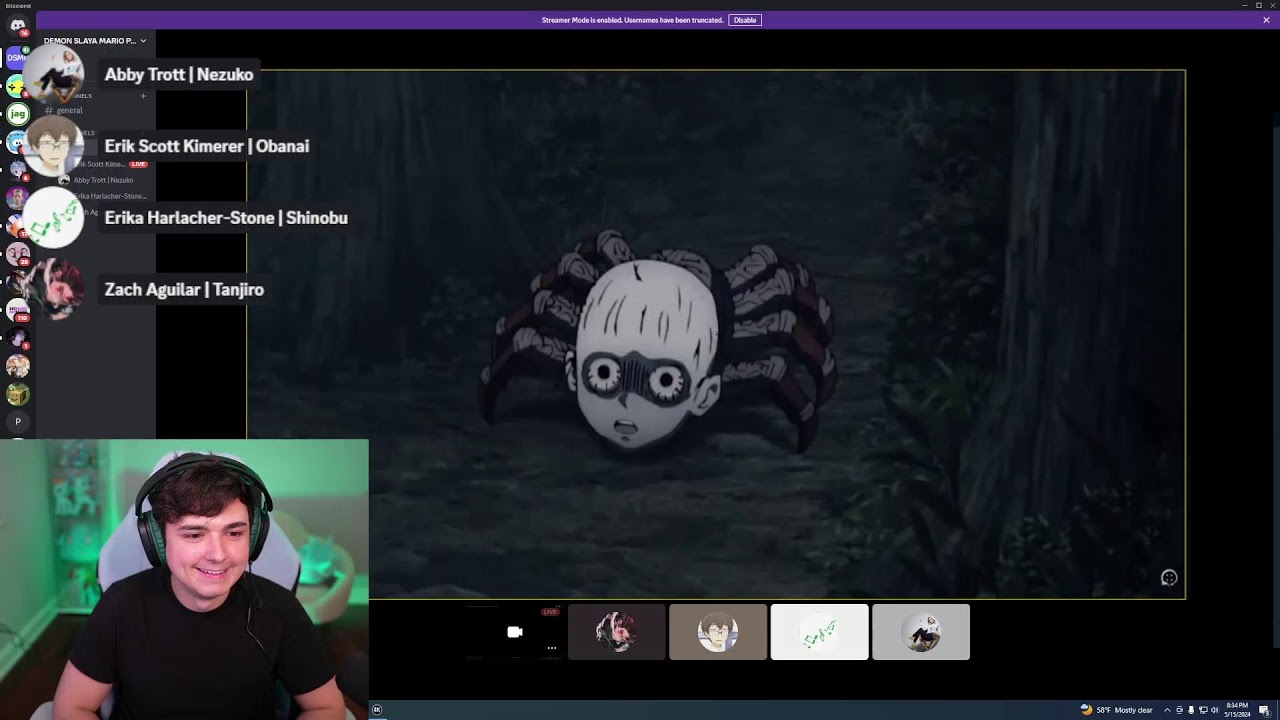Click Disable streamer mode button
This screenshot has width=1280, height=720.
[x=745, y=20]
